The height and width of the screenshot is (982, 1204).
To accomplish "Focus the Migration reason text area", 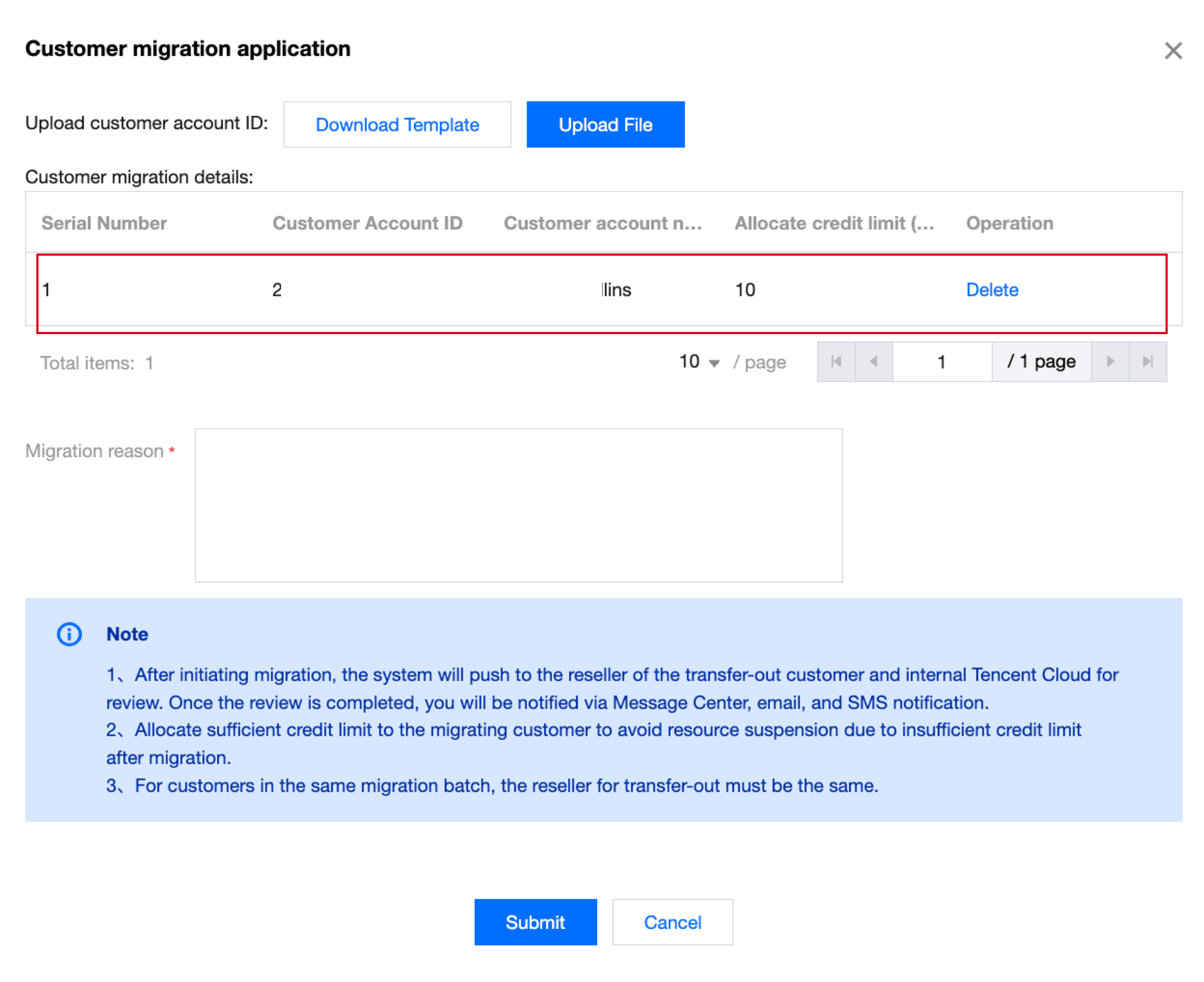I will (518, 504).
